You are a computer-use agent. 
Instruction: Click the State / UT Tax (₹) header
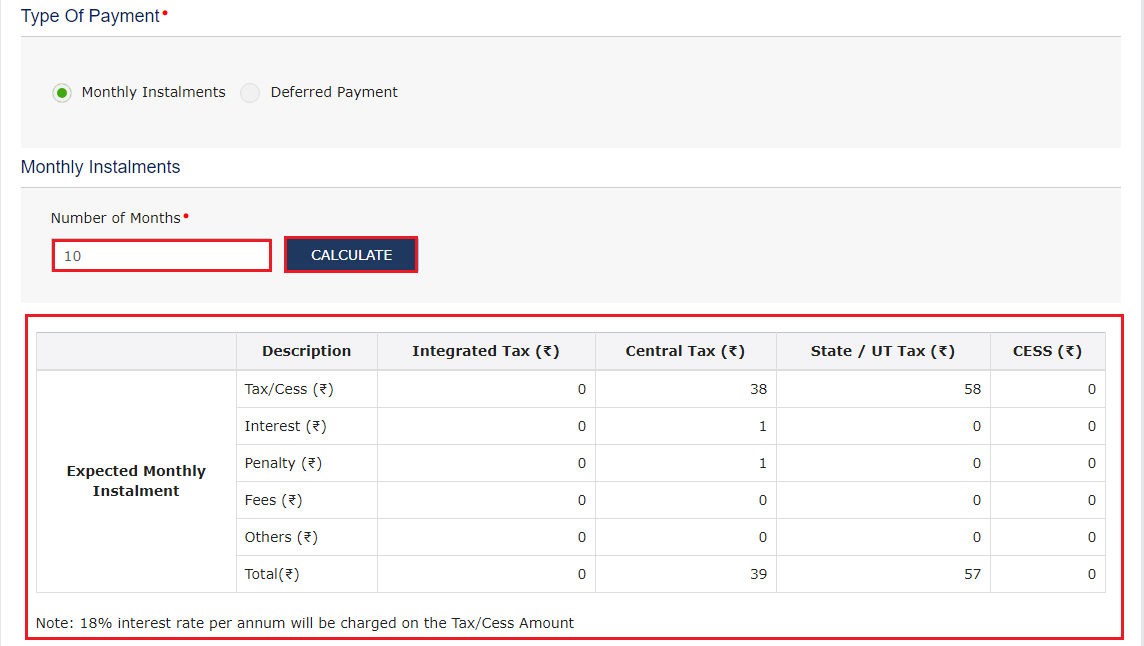882,351
